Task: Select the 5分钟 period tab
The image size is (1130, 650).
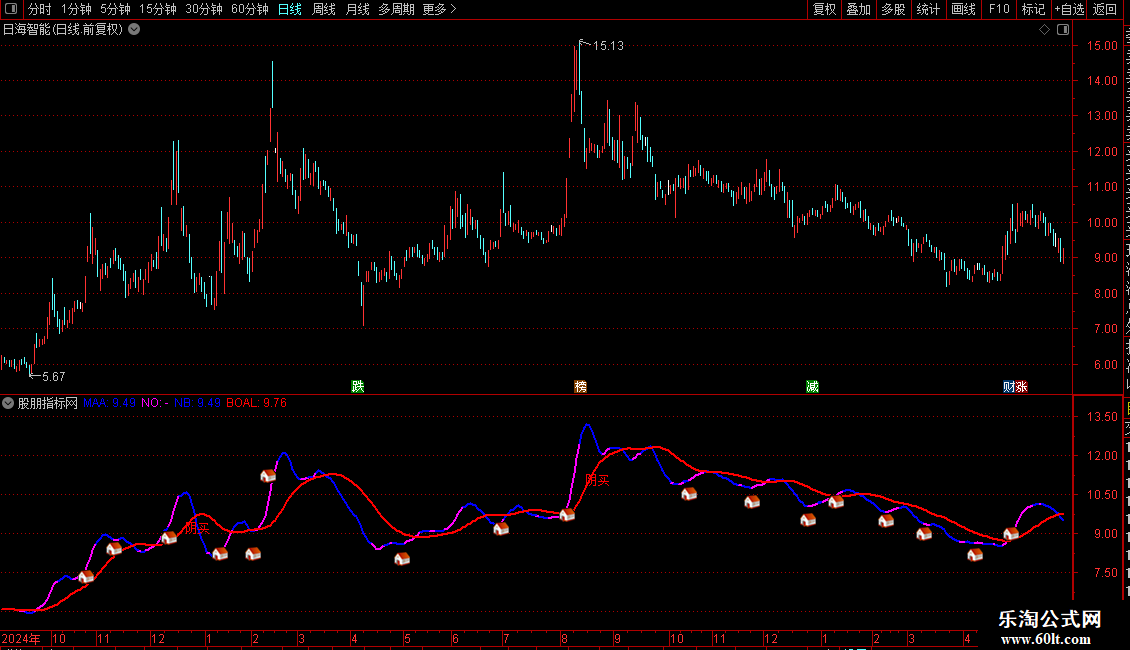Action: coord(115,9)
